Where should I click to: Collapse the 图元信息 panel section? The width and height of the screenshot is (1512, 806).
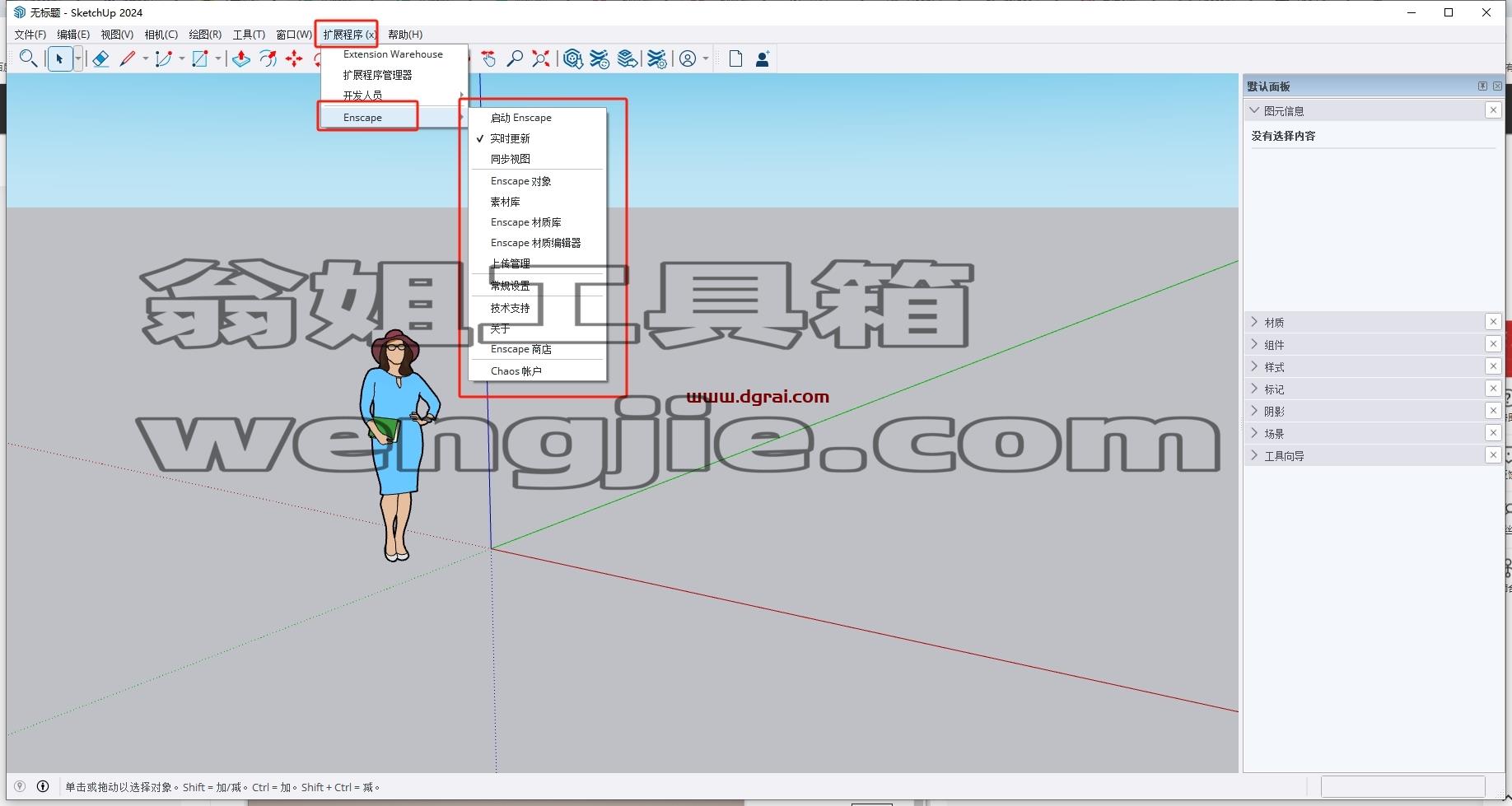(x=1254, y=110)
